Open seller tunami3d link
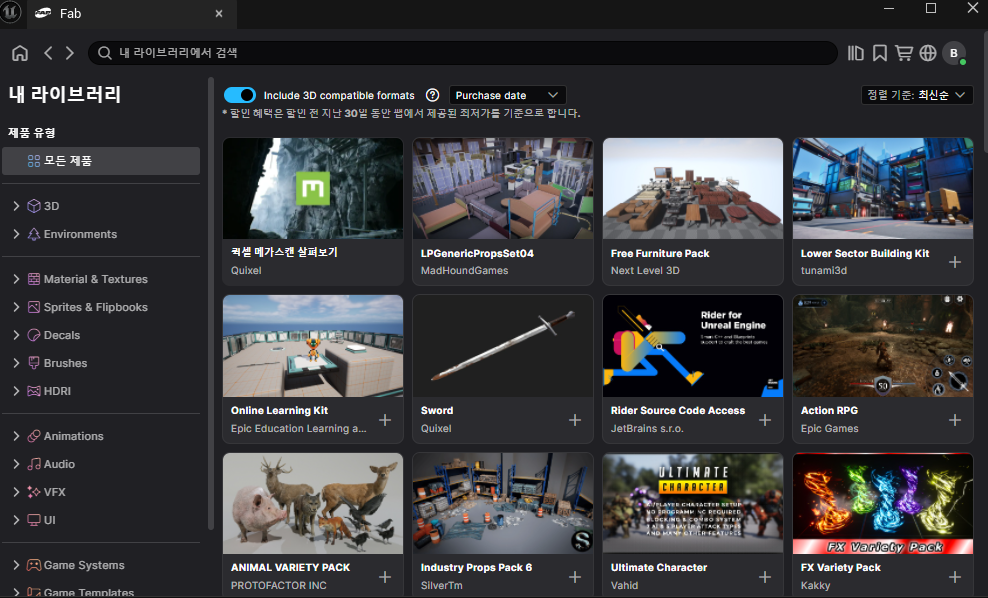Screen dimensions: 988x598 coord(824,270)
